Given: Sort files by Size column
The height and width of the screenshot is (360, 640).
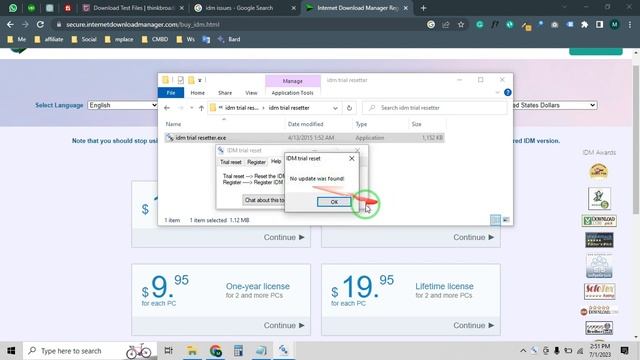Looking at the screenshot, I should [416, 124].
